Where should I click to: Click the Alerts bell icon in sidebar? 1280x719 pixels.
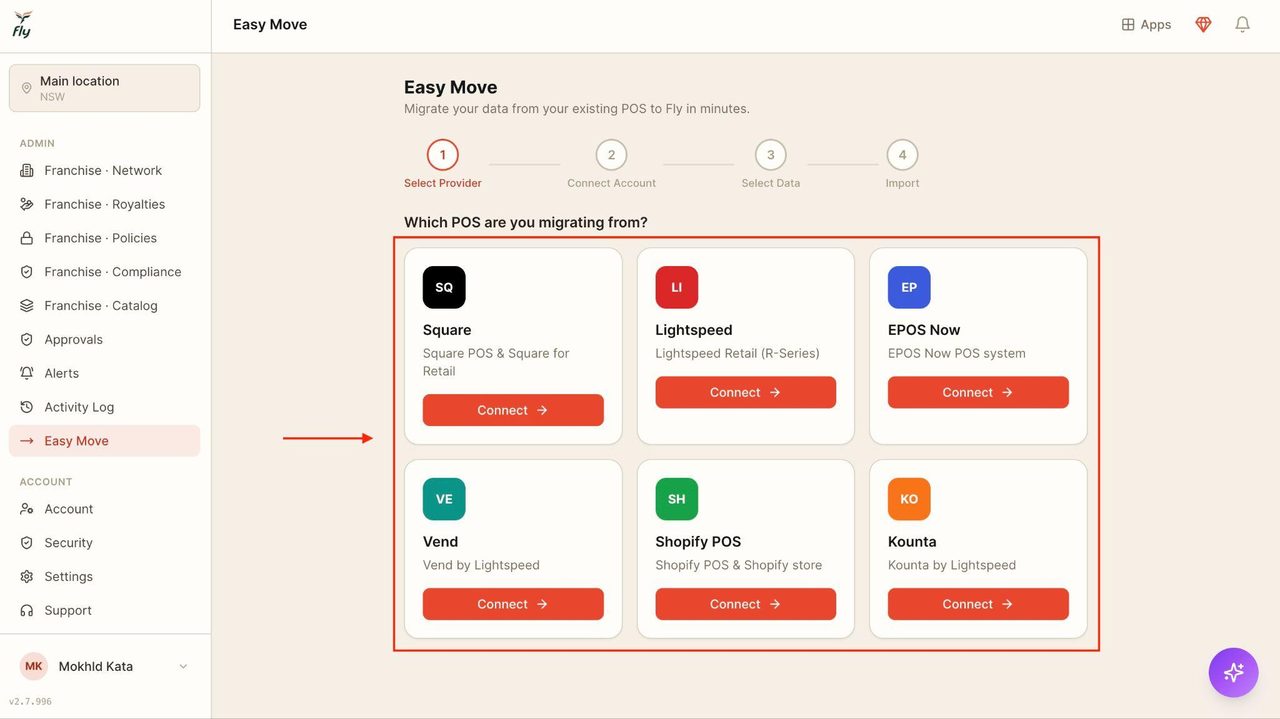pyautogui.click(x=27, y=373)
